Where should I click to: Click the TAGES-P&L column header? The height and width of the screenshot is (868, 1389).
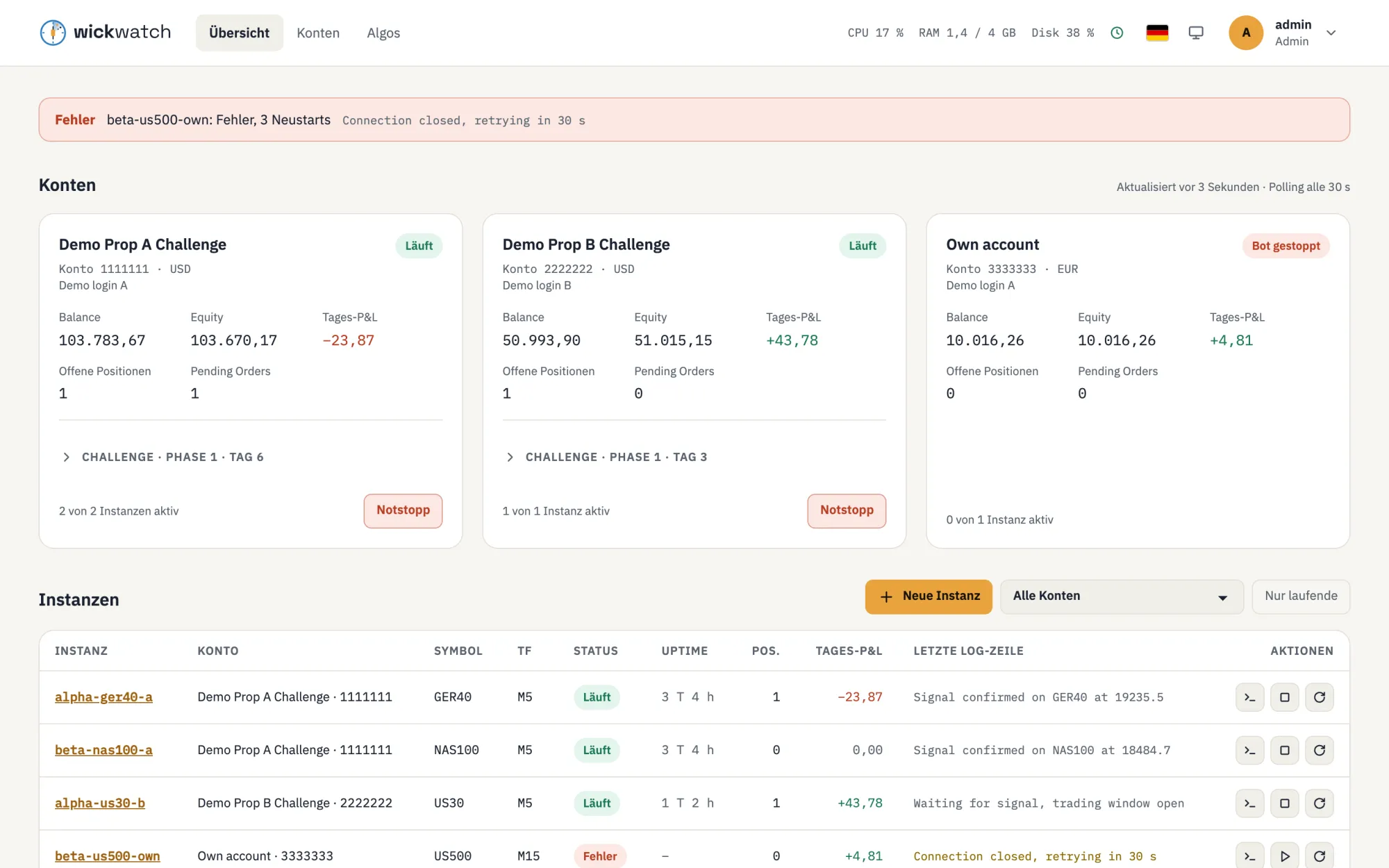[849, 651]
